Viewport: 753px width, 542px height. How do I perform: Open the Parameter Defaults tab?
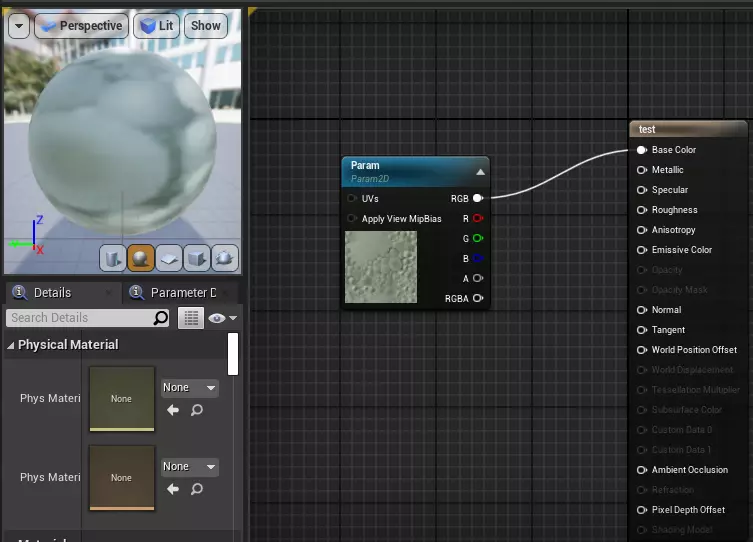(x=182, y=293)
